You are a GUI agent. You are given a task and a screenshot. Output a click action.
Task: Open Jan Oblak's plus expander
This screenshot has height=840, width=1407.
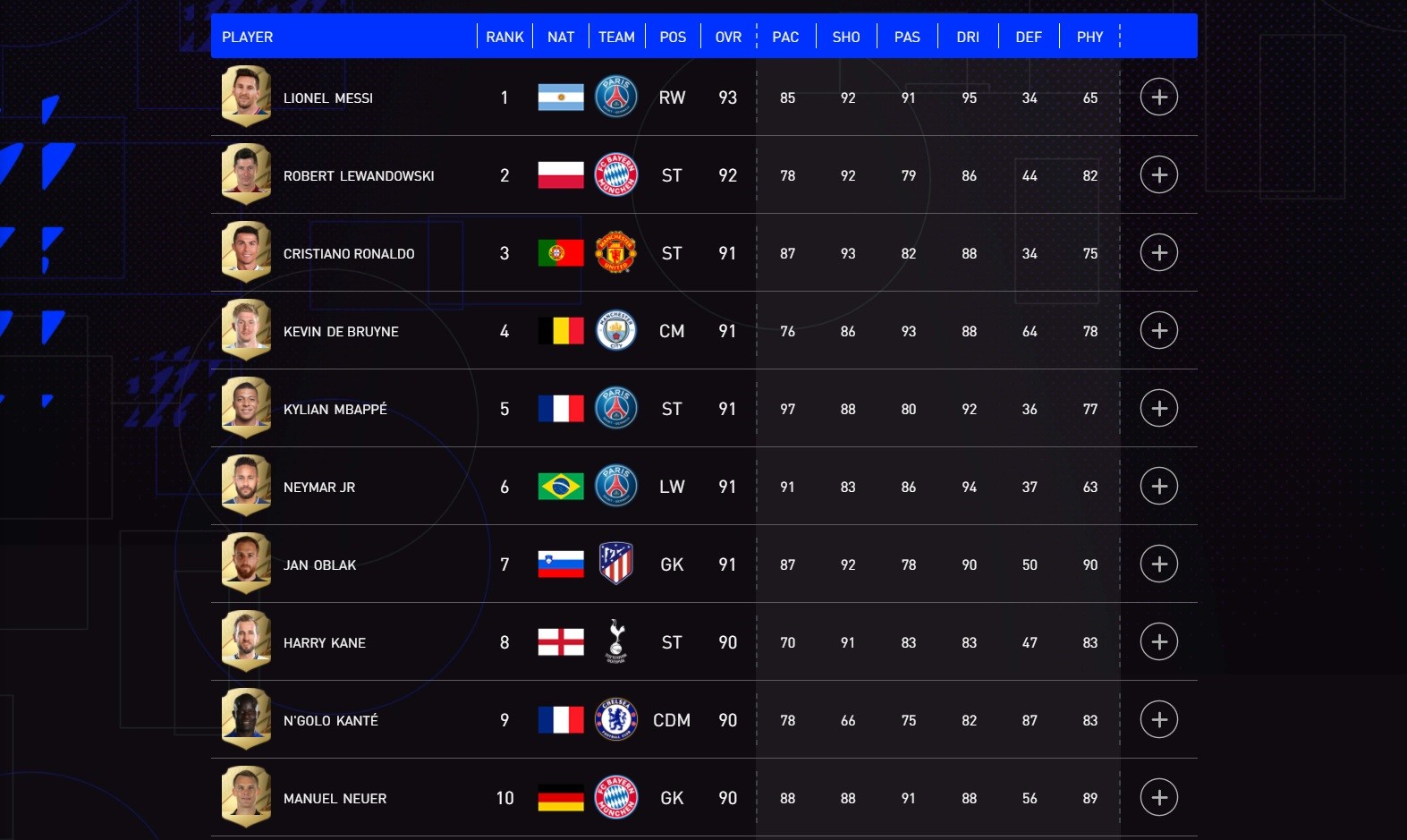click(1158, 564)
